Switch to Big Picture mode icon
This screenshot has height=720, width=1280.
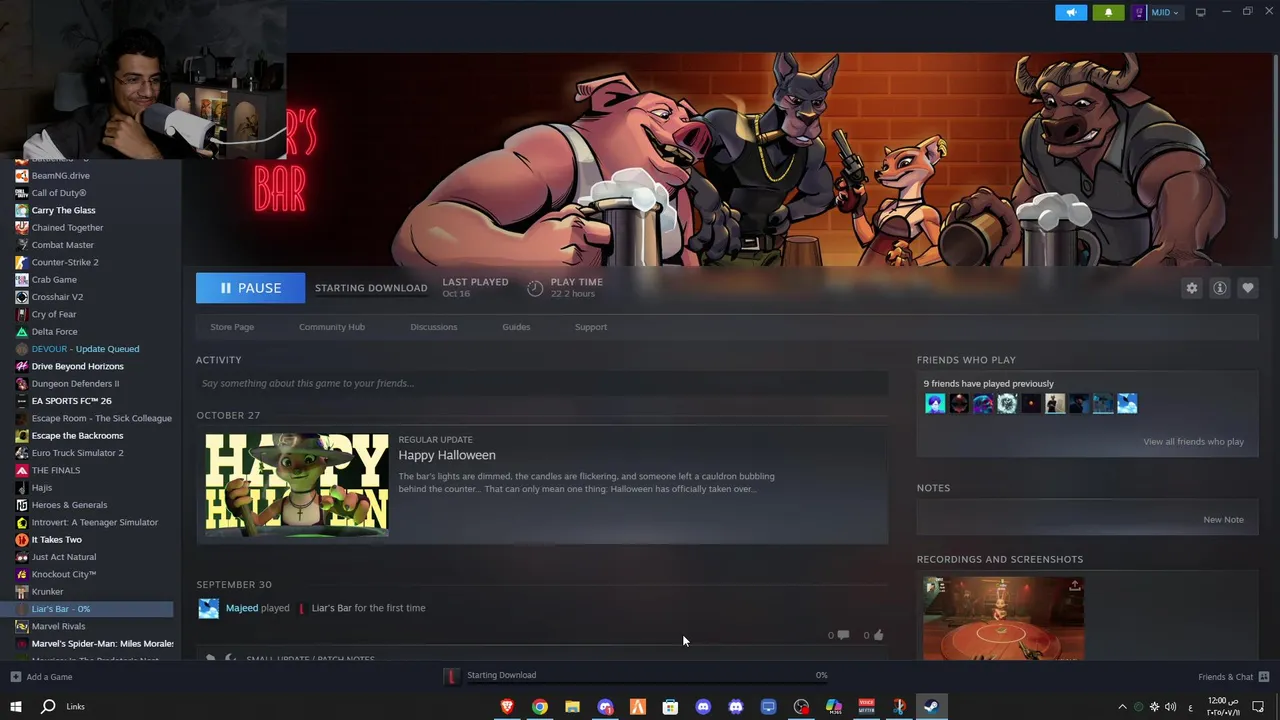[1200, 12]
